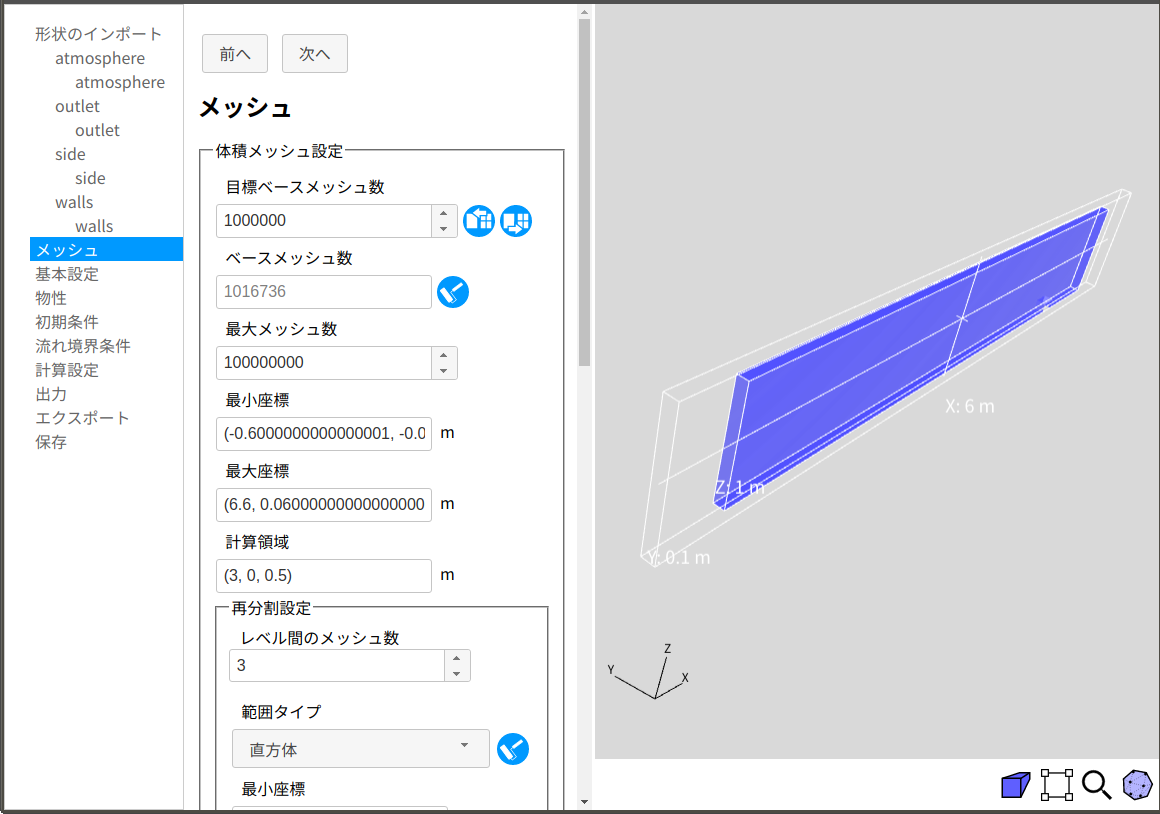Click the solid blue cube view icon
This screenshot has width=1160, height=814.
(x=1015, y=785)
